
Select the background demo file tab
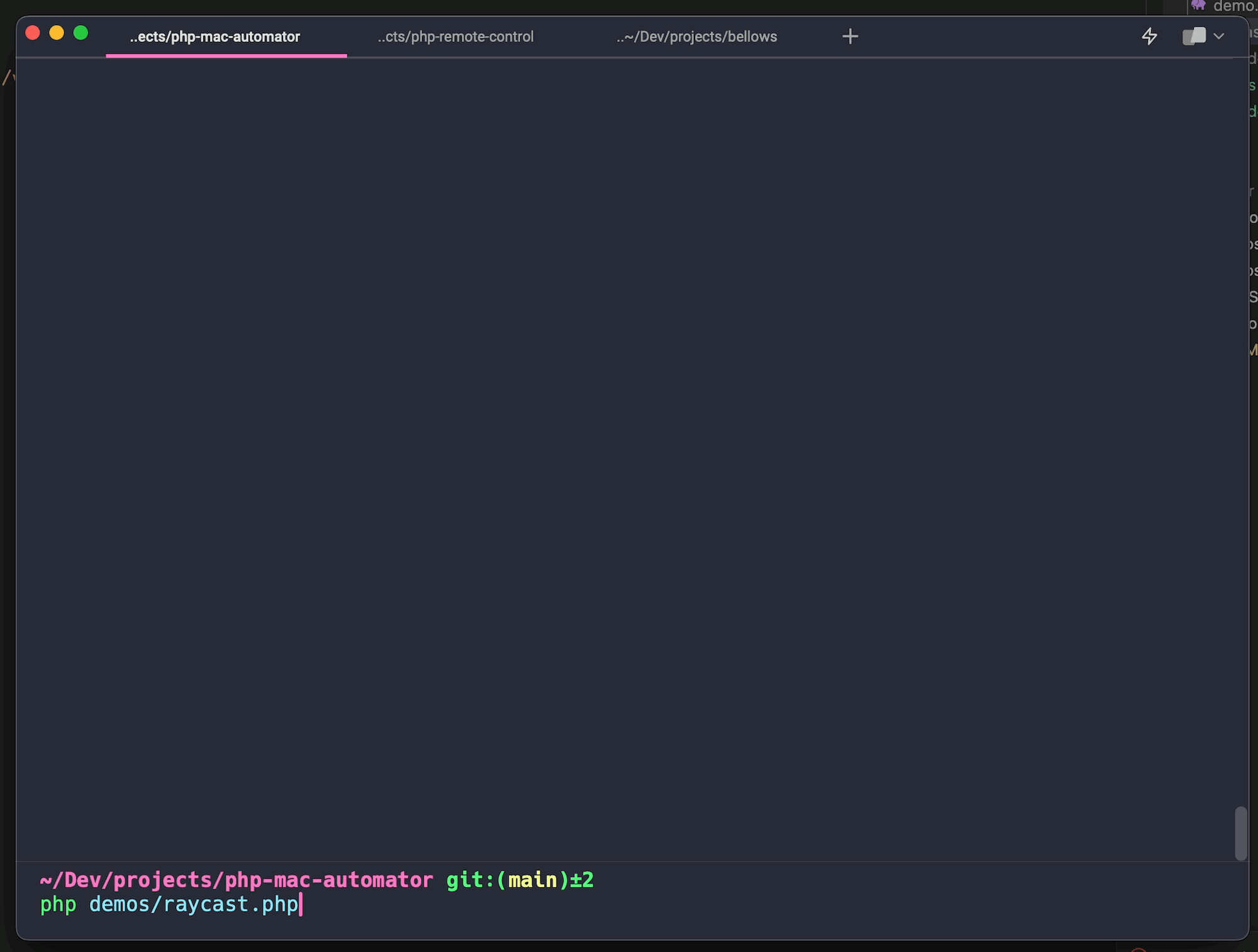[1234, 6]
